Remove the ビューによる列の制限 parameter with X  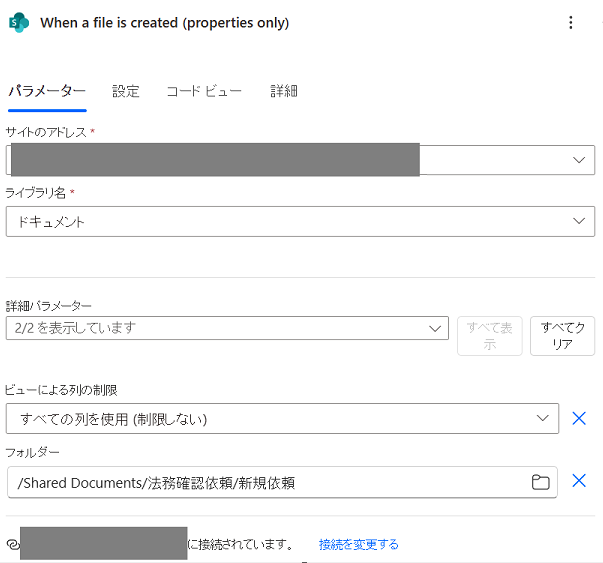579,418
